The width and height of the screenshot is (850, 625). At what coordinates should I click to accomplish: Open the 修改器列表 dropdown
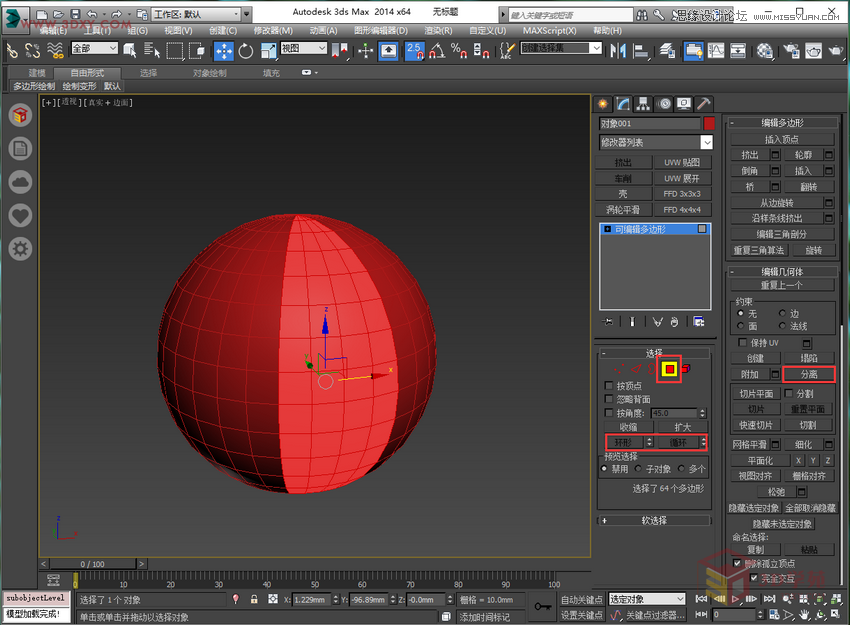point(655,142)
